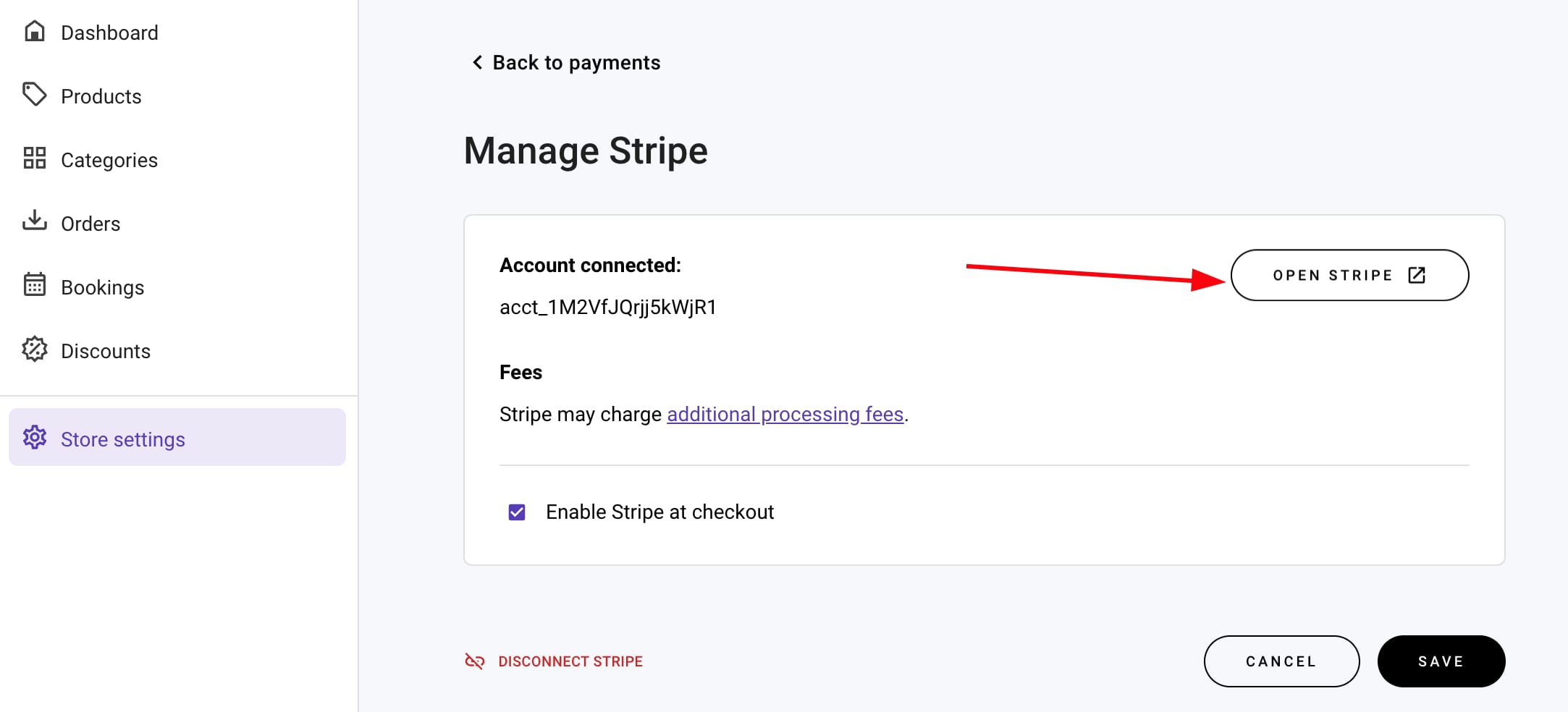The image size is (1568, 712).
Task: Select Store settings in the sidebar
Action: coord(123,438)
